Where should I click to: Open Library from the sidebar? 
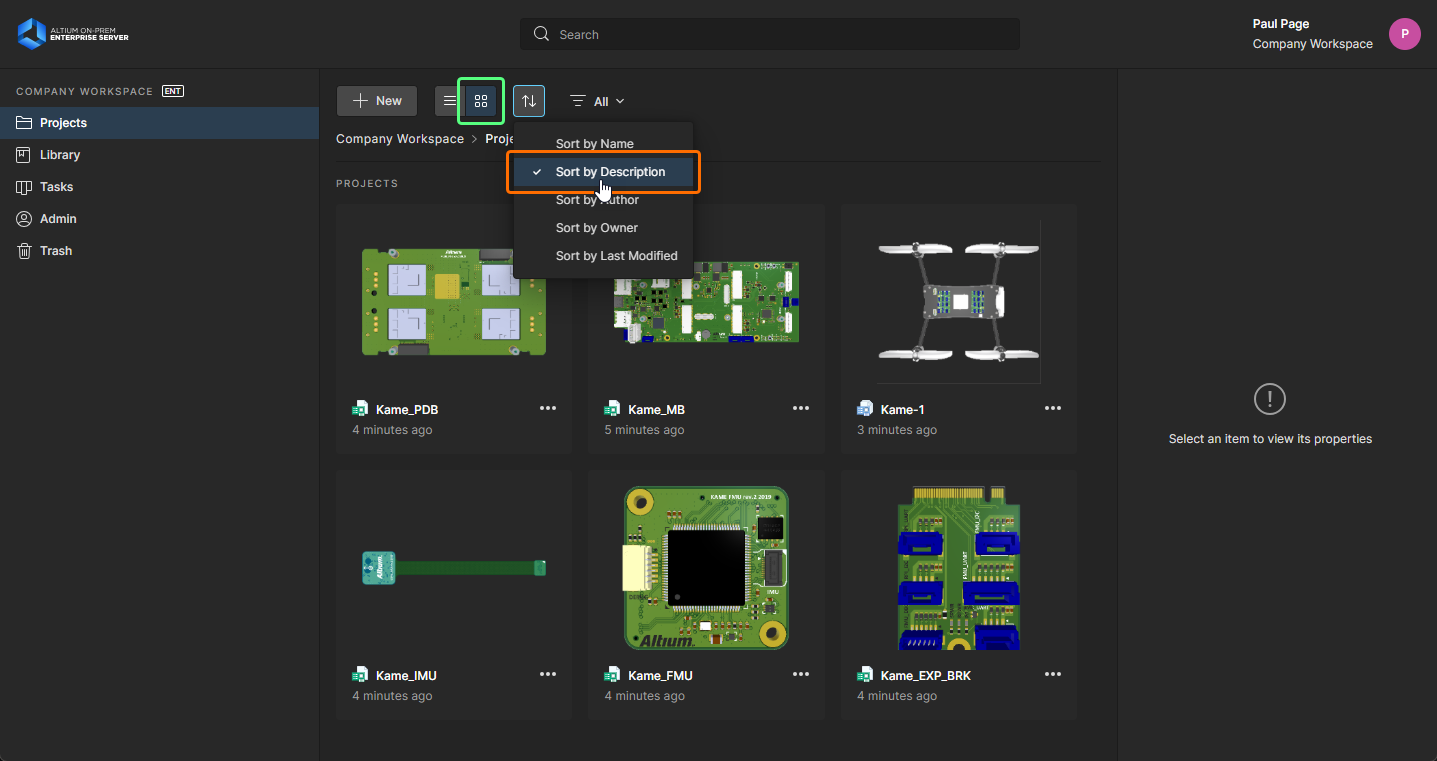click(60, 155)
